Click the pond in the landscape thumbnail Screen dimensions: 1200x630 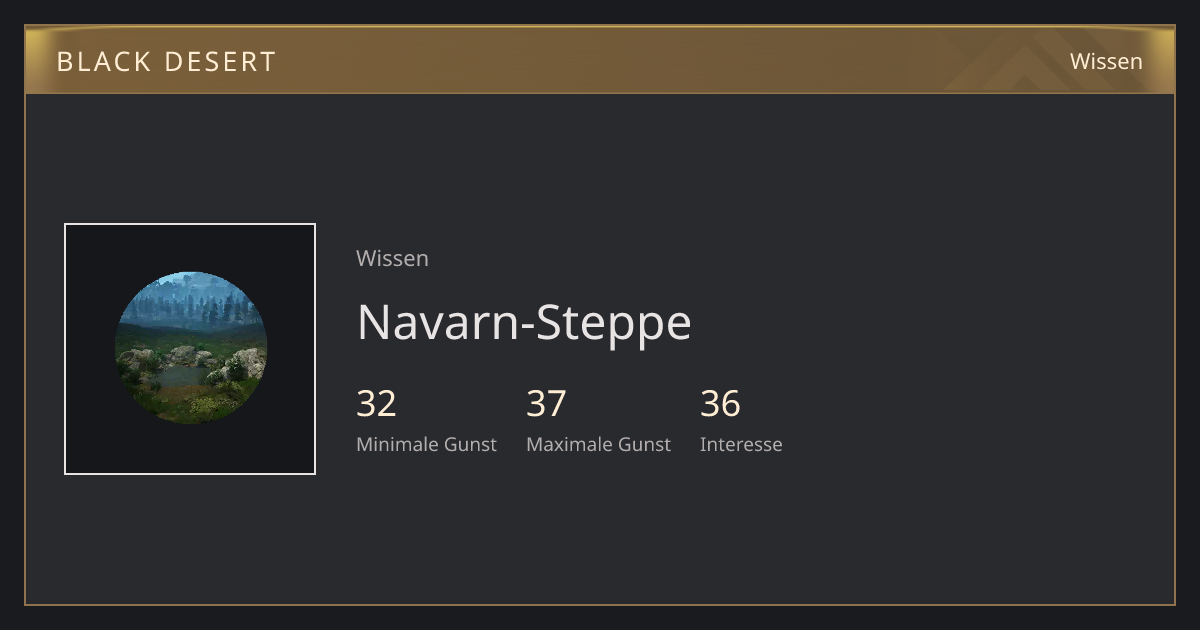coord(178,377)
